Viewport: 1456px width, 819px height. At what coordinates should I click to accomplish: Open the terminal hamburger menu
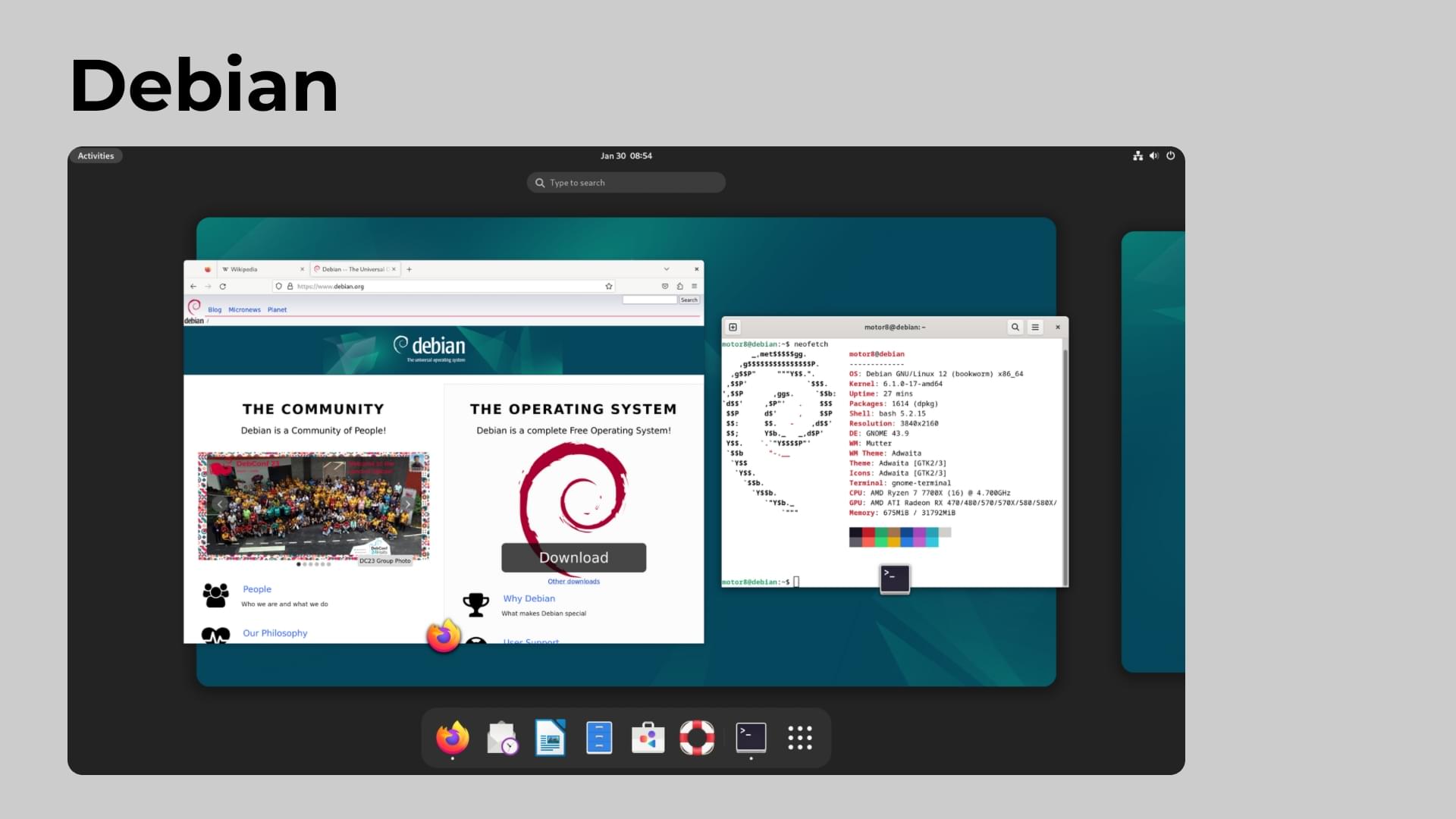coord(1035,328)
